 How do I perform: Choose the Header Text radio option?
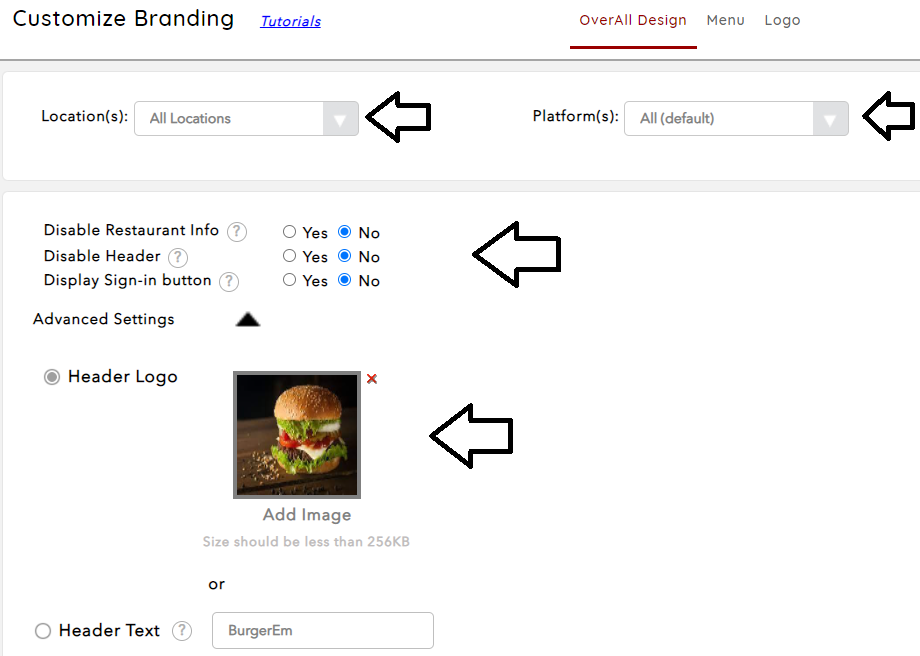coord(43,631)
